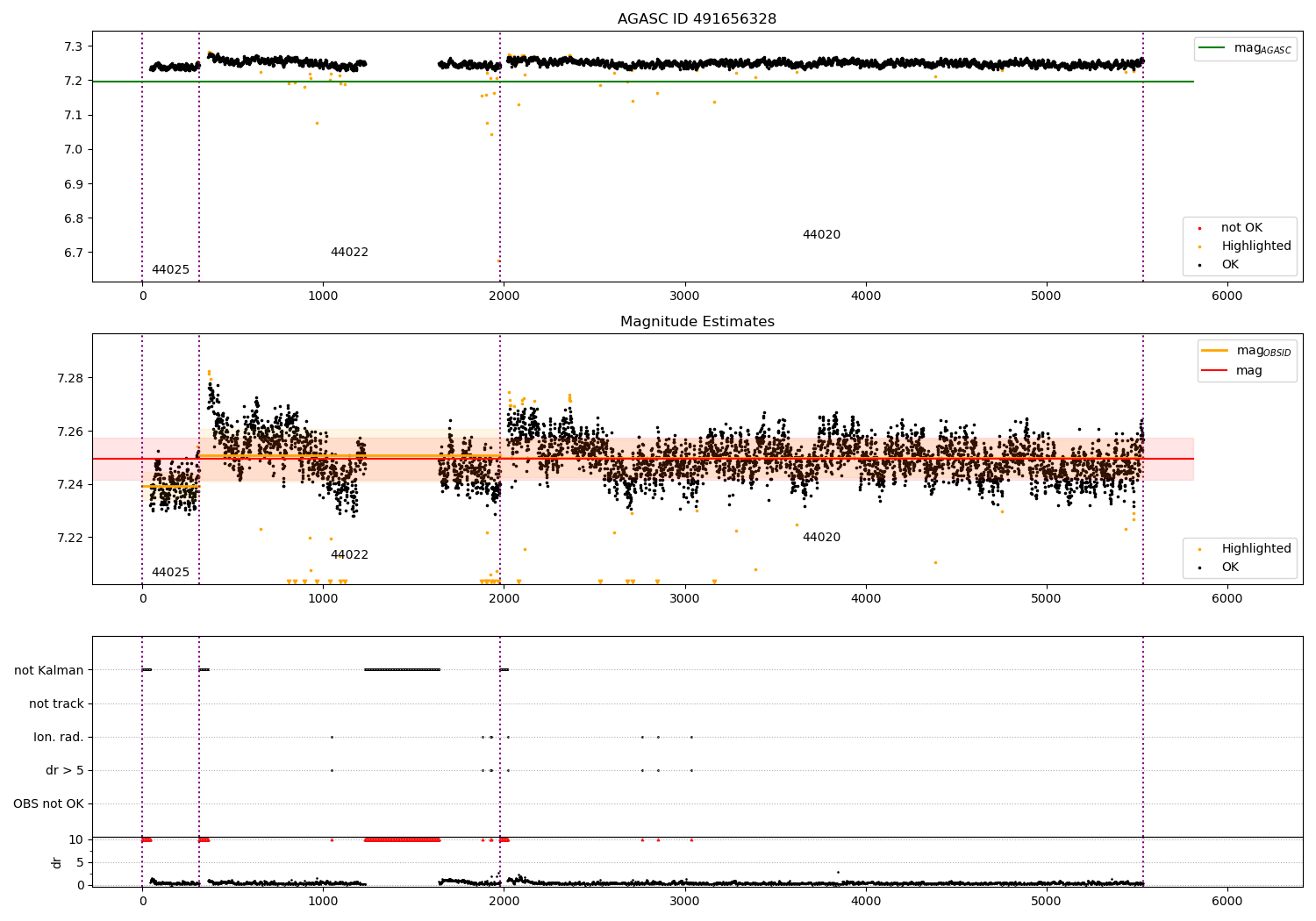Click the 7.2 y-axis tick label
This screenshot has width=1316, height=921.
tap(74, 81)
